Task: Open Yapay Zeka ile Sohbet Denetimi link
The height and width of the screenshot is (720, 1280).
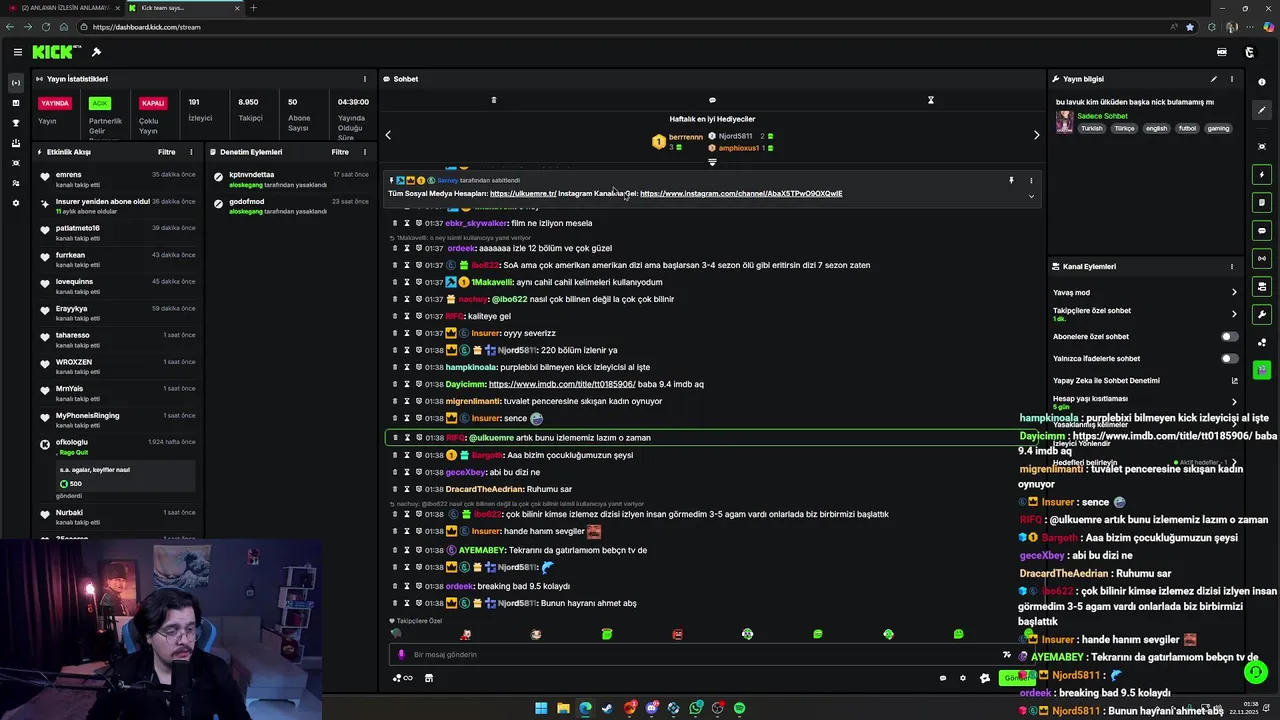Action: pyautogui.click(x=1145, y=380)
